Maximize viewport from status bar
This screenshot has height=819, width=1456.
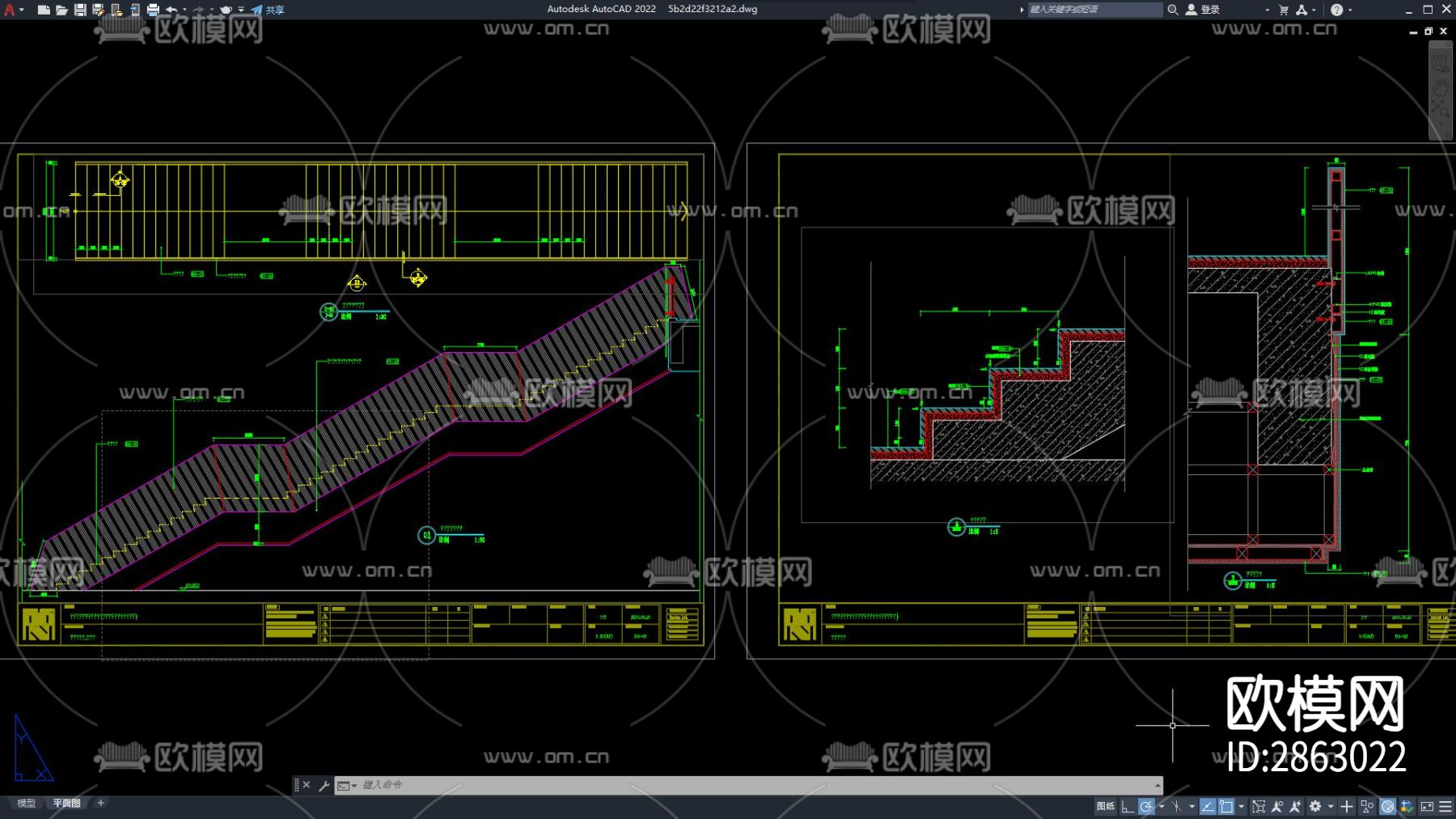pos(1259,806)
